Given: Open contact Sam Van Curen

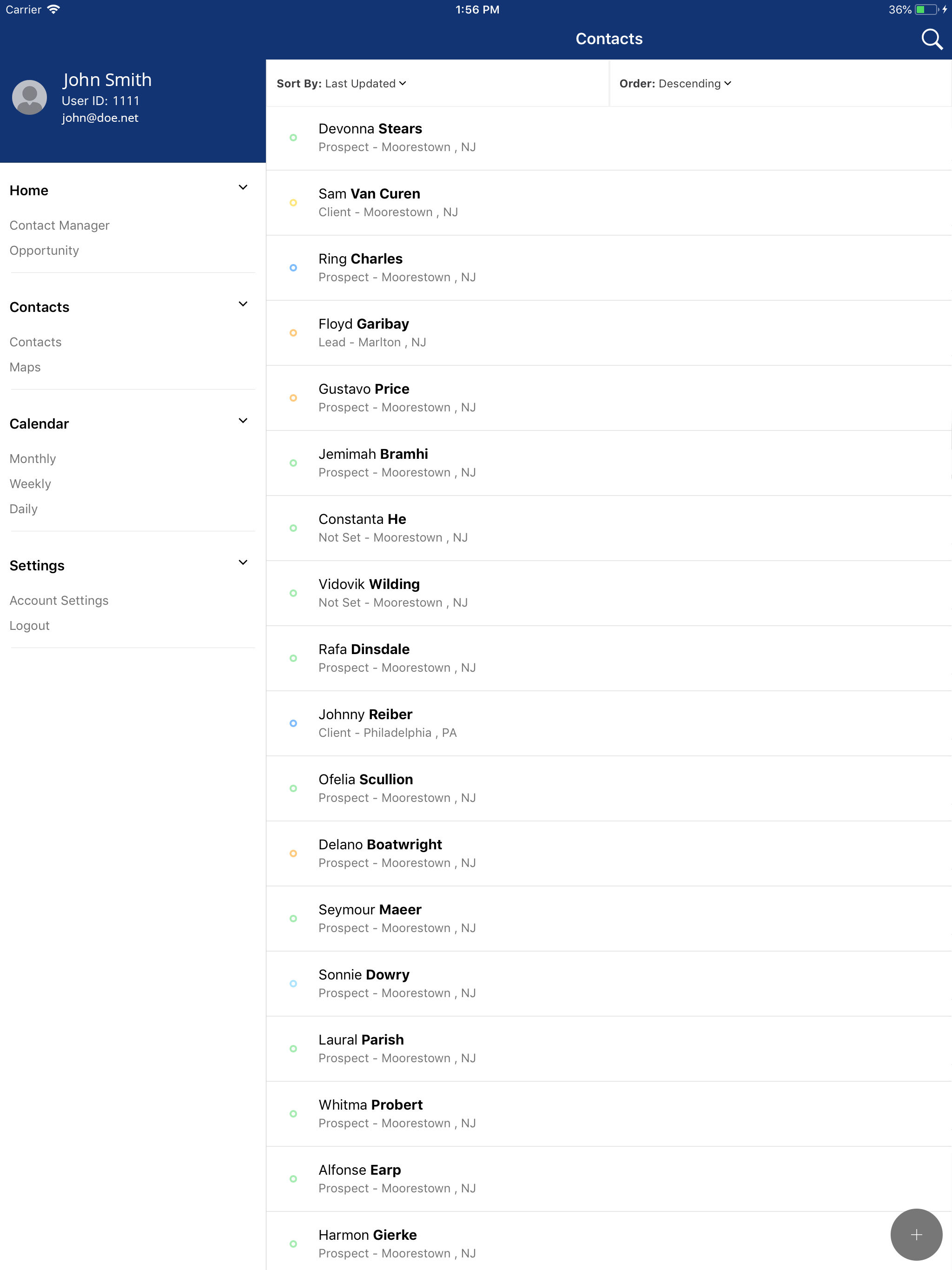Looking at the screenshot, I should [x=608, y=203].
